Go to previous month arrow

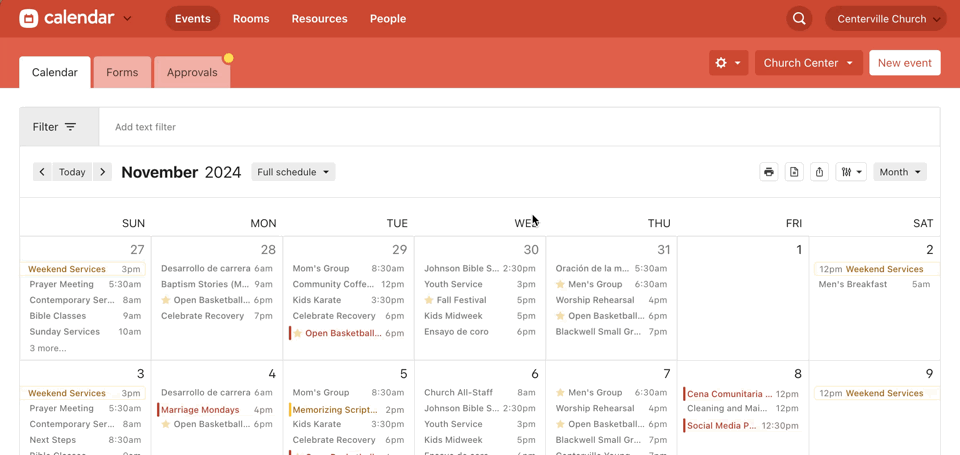42,172
